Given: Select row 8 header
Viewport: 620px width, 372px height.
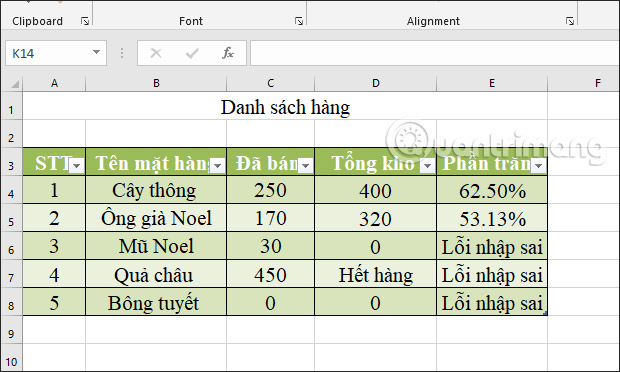Looking at the screenshot, I should (x=11, y=302).
